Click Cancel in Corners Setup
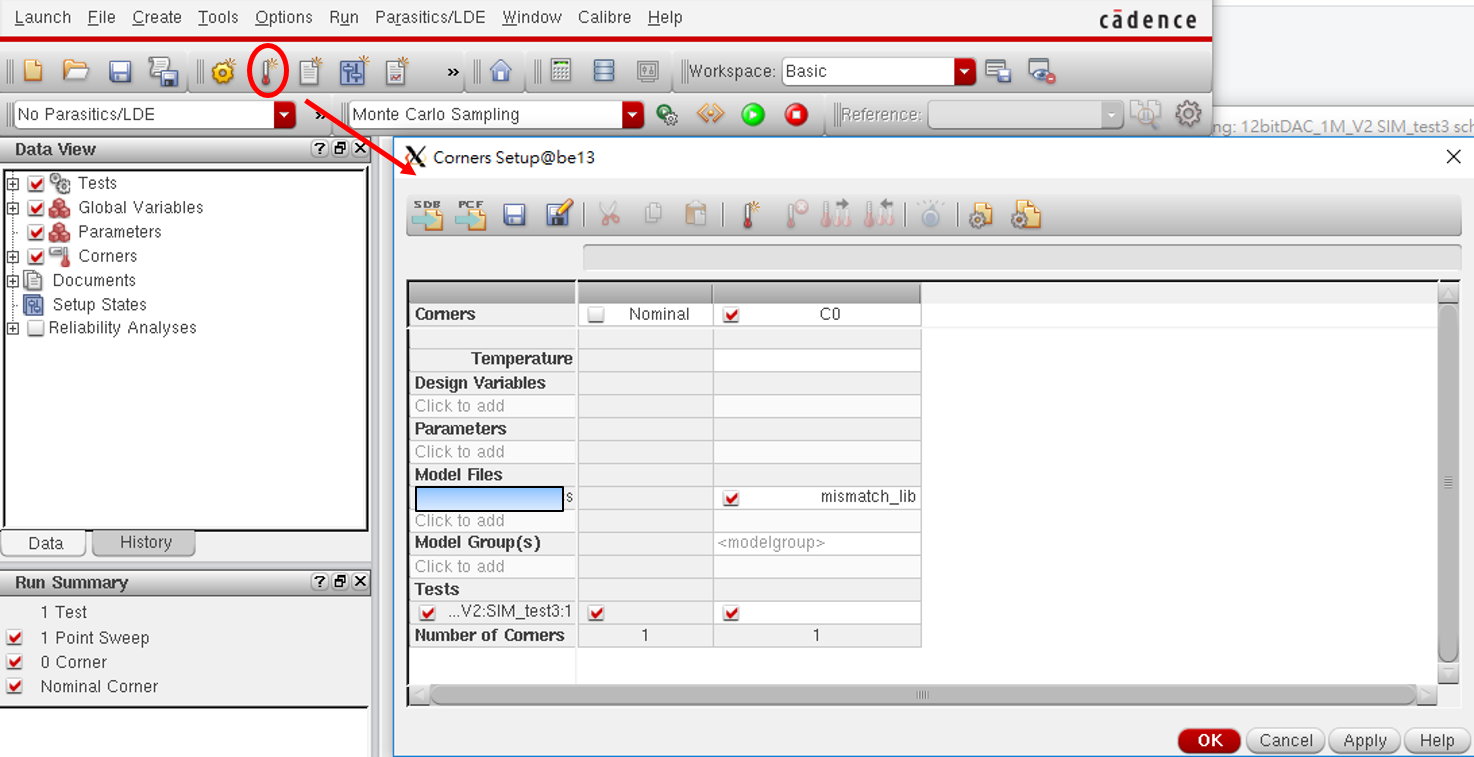The height and width of the screenshot is (757, 1474). 1286,740
